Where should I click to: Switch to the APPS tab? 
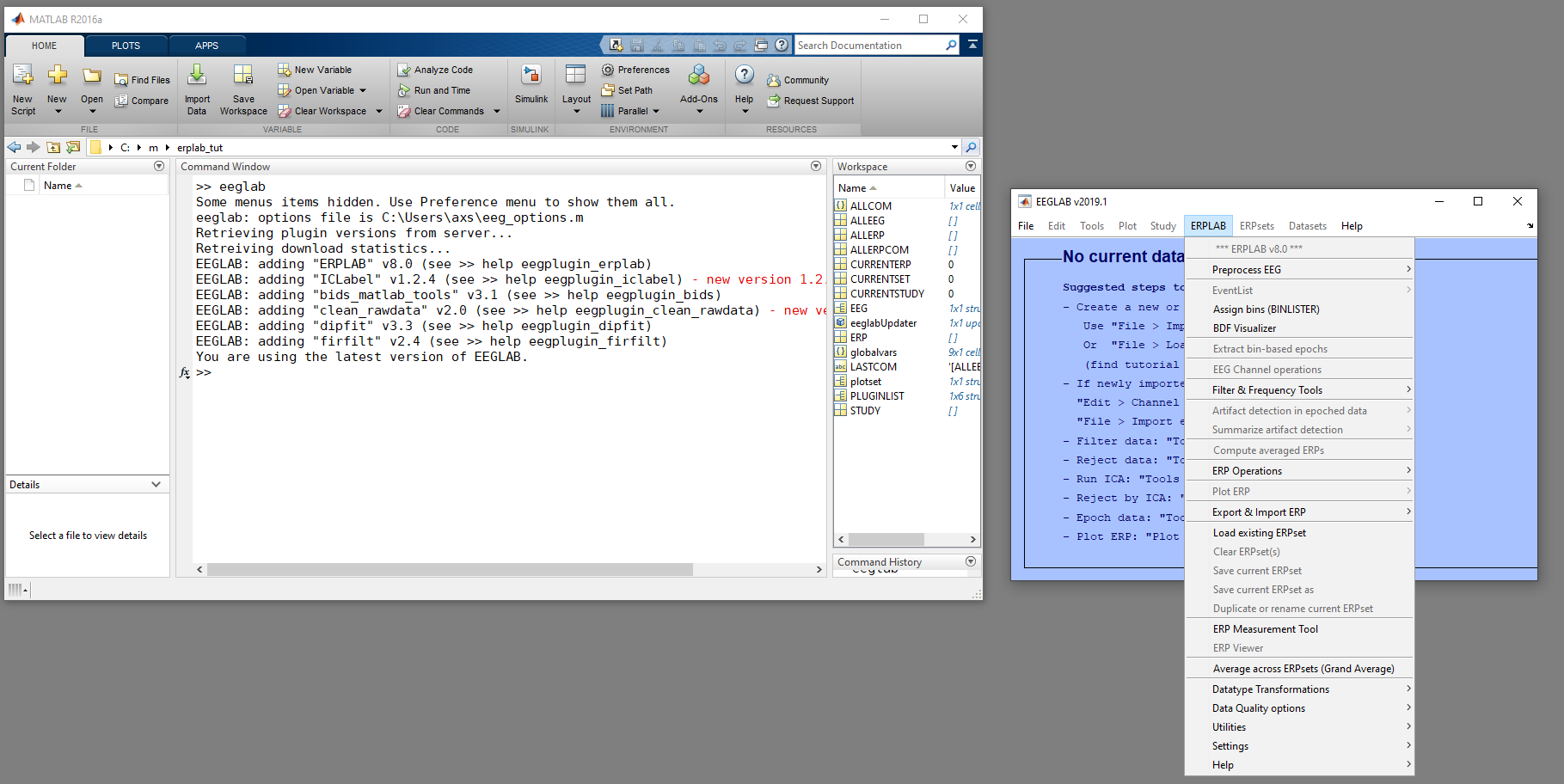coord(207,46)
